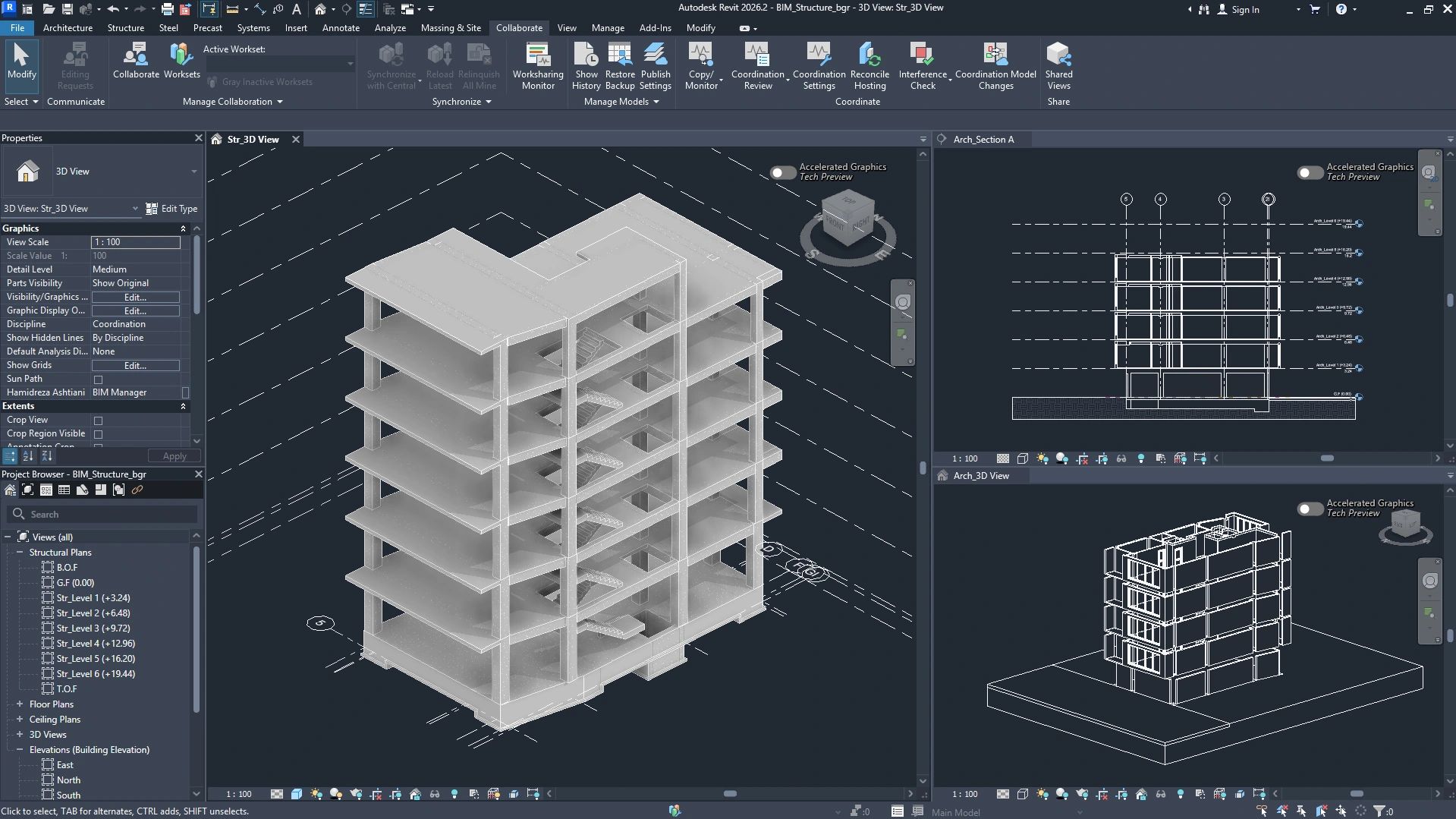
Task: Expand the Floor Plans tree node
Action: click(20, 704)
